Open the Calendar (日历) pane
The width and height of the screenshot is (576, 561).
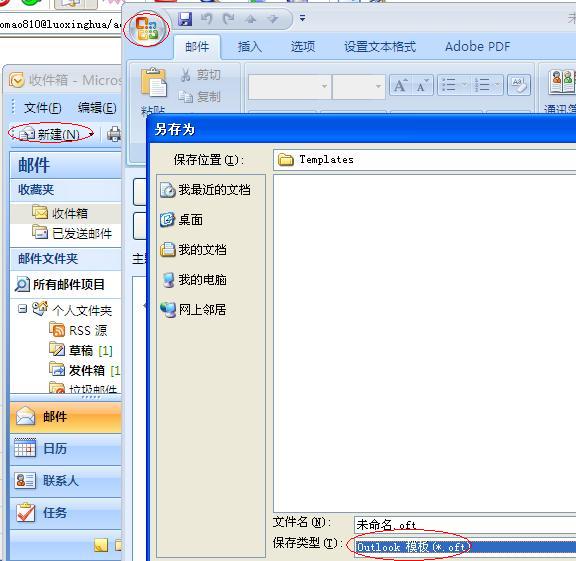pyautogui.click(x=66, y=449)
